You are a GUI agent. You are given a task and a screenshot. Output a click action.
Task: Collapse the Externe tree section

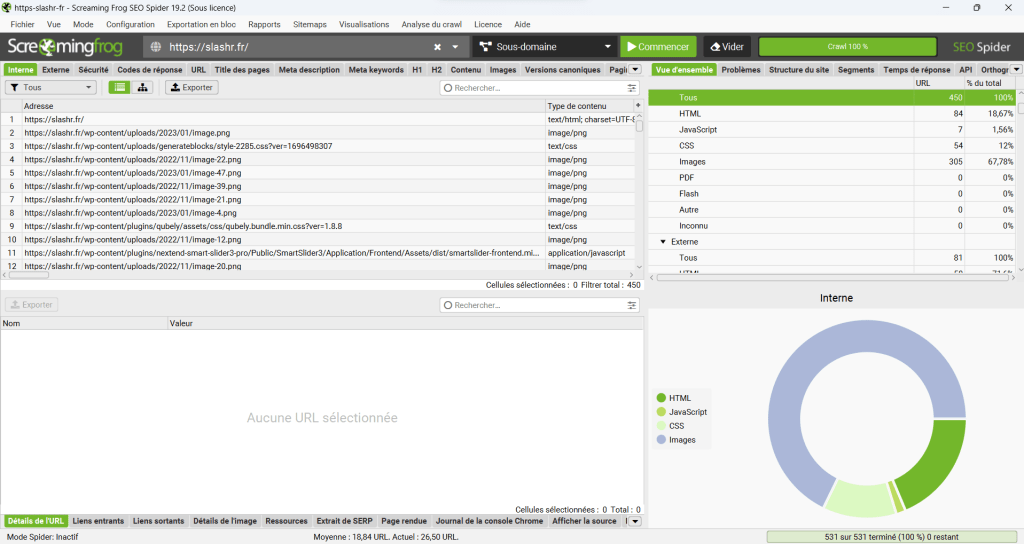(x=662, y=241)
